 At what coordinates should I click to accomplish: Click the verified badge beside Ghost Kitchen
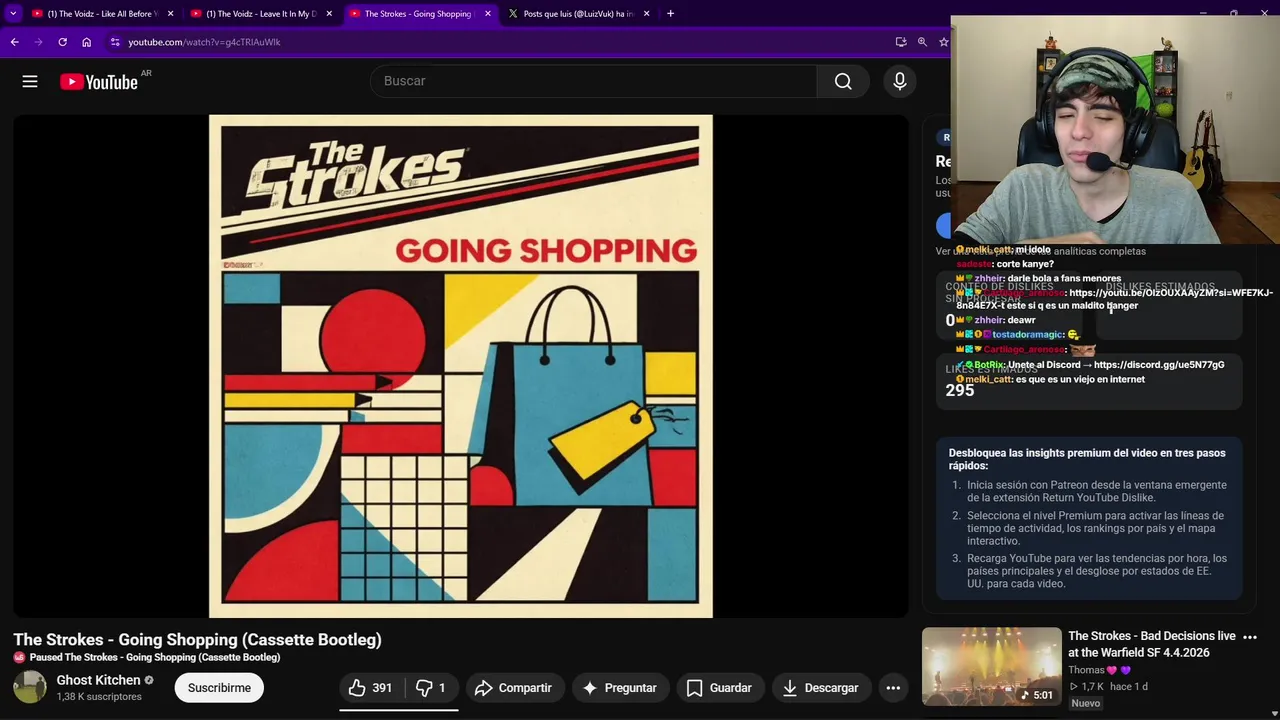pos(149,680)
